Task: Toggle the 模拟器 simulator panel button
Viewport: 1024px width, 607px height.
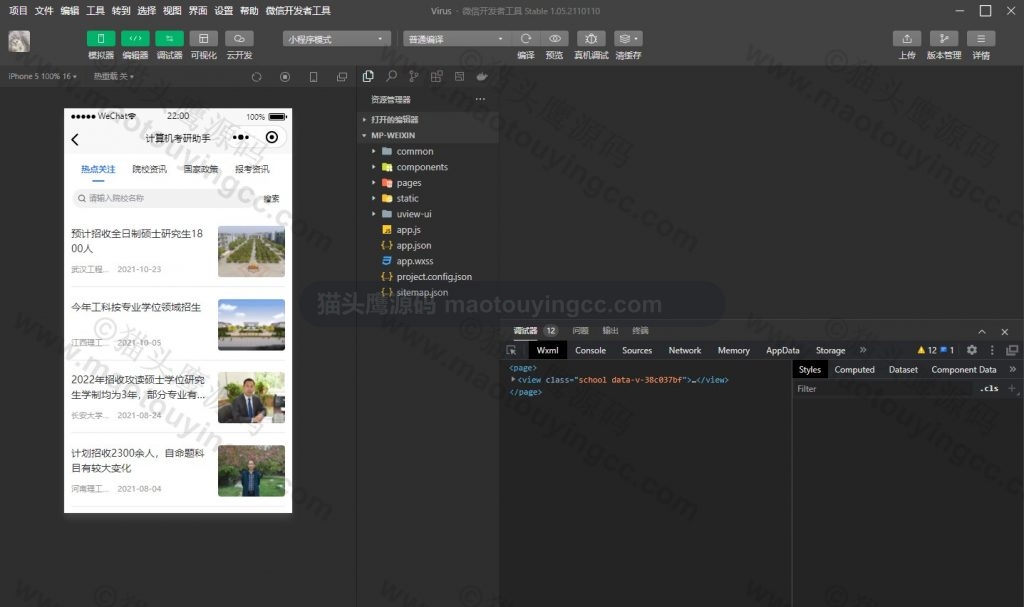Action: point(101,39)
